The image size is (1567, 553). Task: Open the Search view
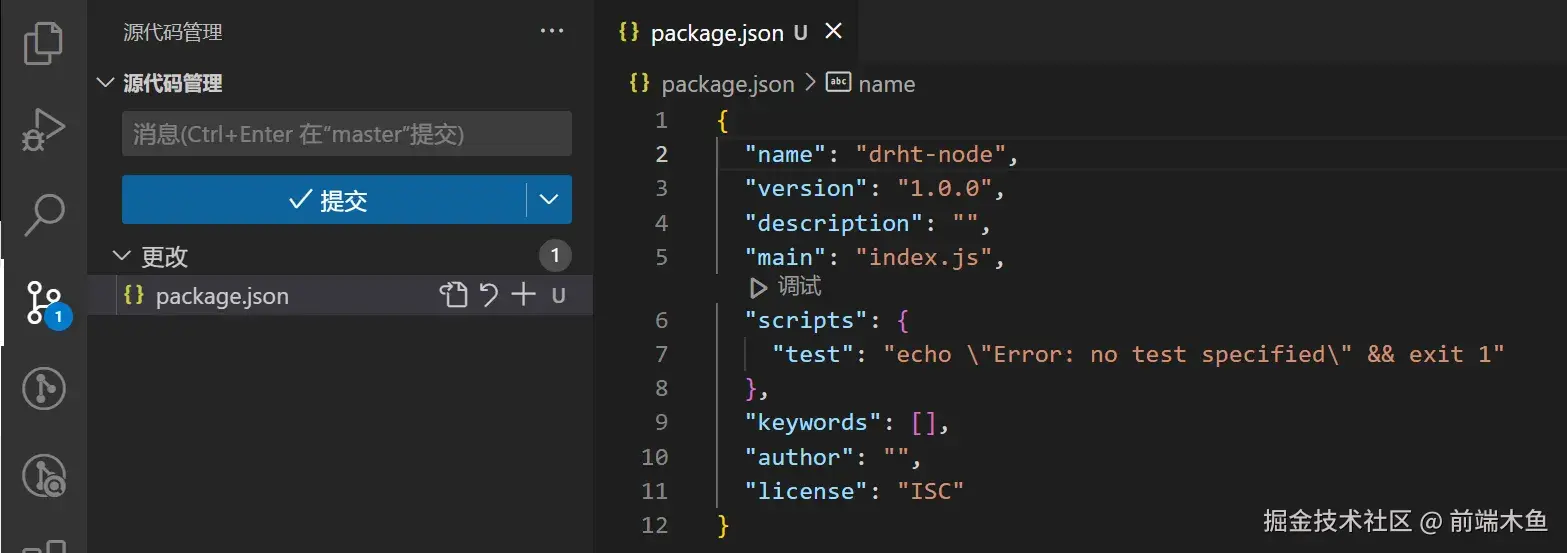tap(43, 214)
